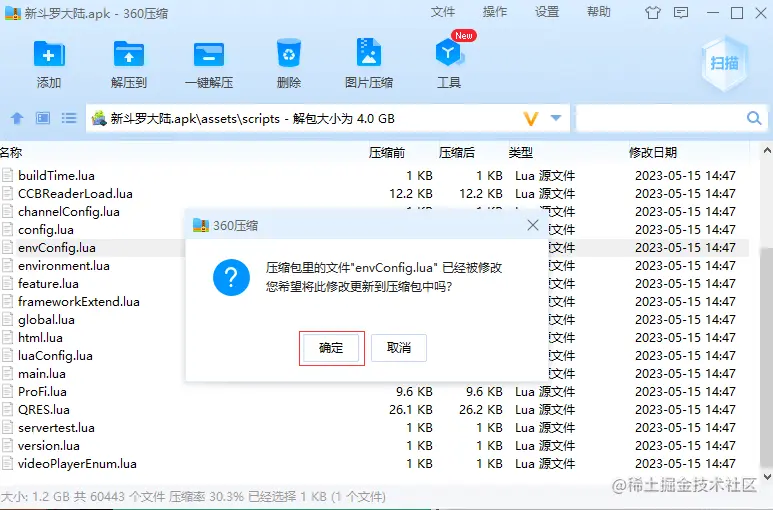
Task: Select the html.lua file
Action: [x=40, y=338]
